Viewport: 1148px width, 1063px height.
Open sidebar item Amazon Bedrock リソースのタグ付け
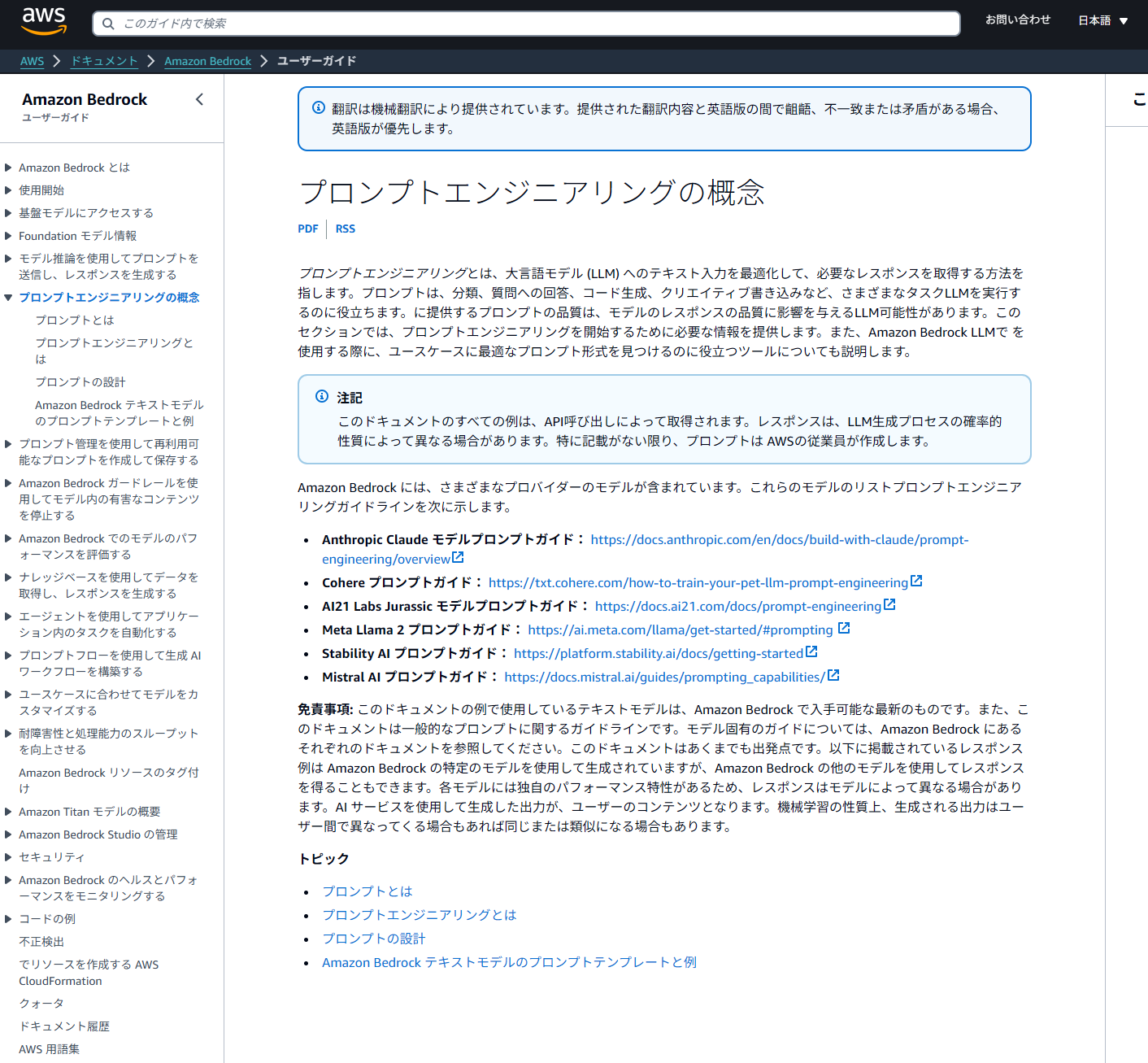109,781
